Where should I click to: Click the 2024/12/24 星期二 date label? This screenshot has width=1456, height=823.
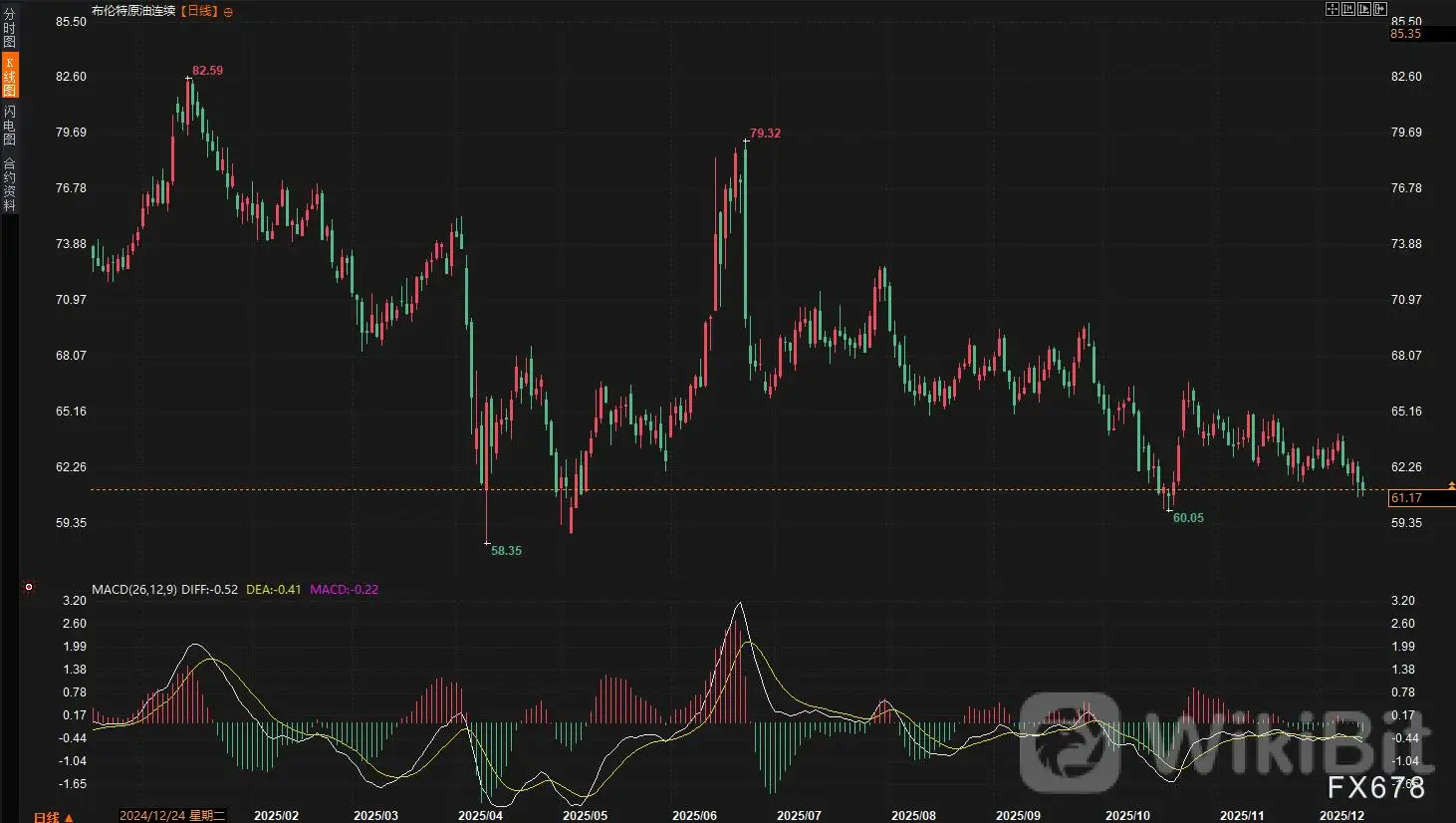click(172, 815)
